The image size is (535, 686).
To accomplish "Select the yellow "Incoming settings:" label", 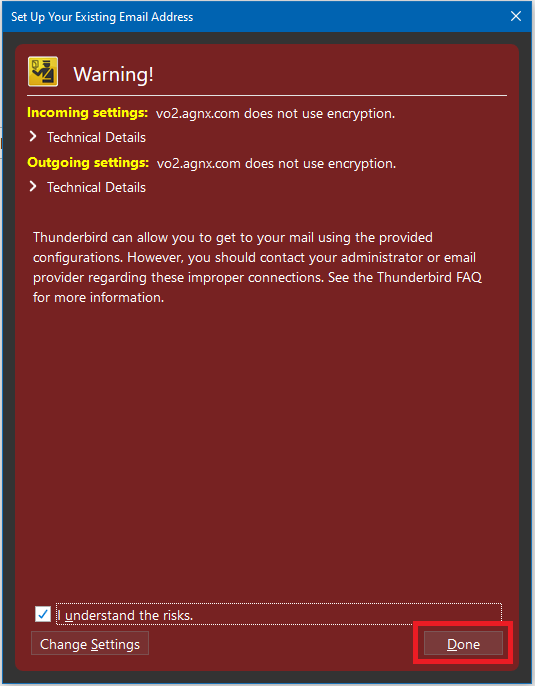I will pyautogui.click(x=87, y=113).
